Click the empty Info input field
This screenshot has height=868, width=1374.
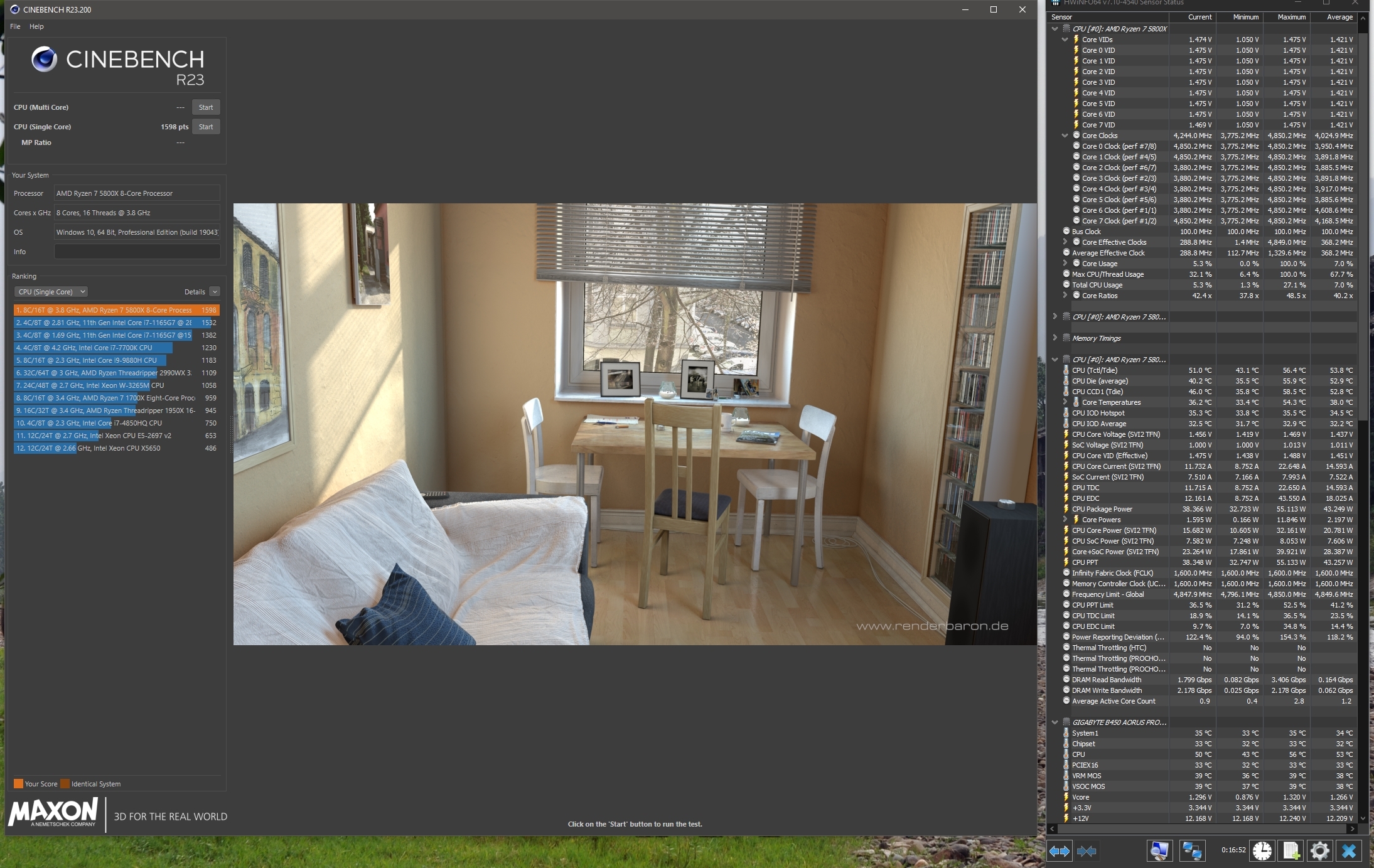tap(137, 252)
